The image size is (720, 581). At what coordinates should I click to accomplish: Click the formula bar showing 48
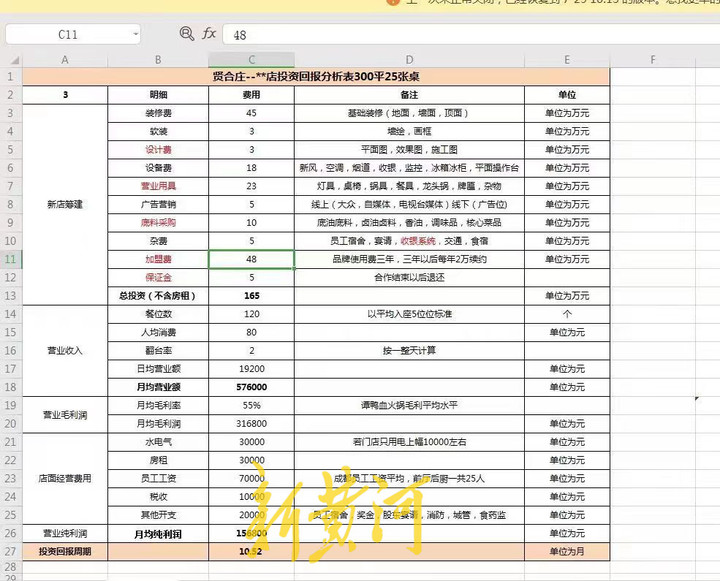471,34
